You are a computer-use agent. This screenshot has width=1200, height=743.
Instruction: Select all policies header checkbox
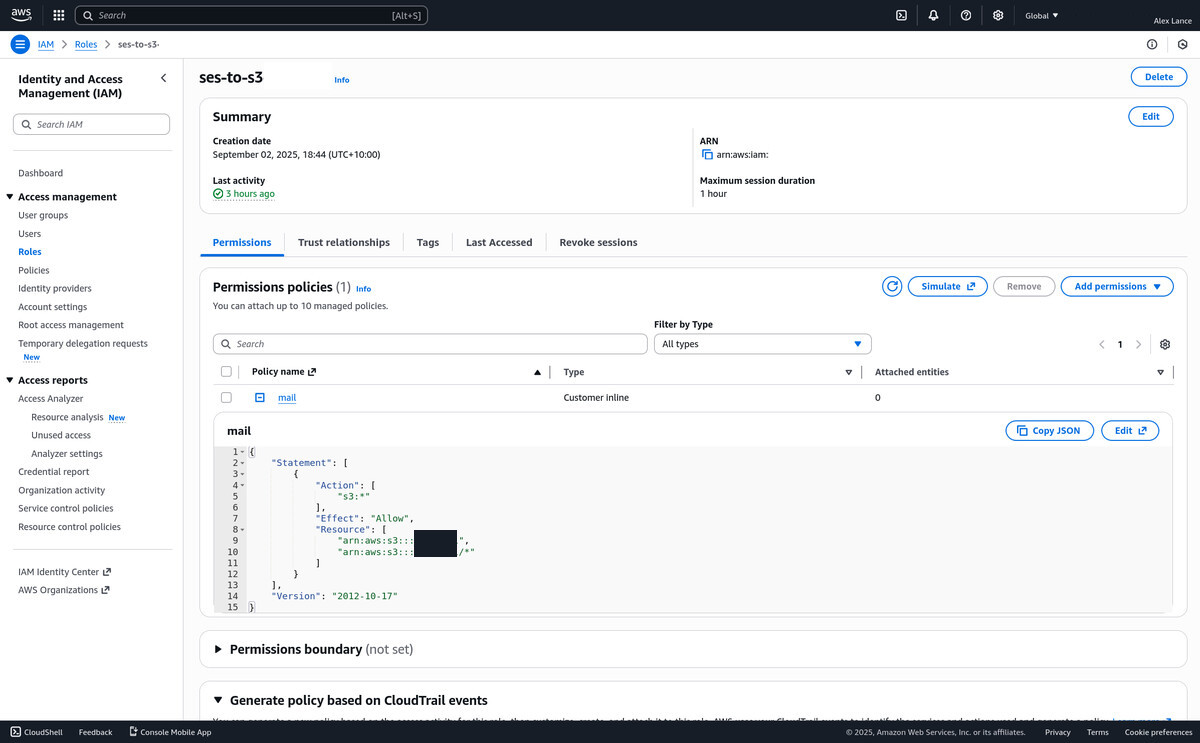coord(226,372)
